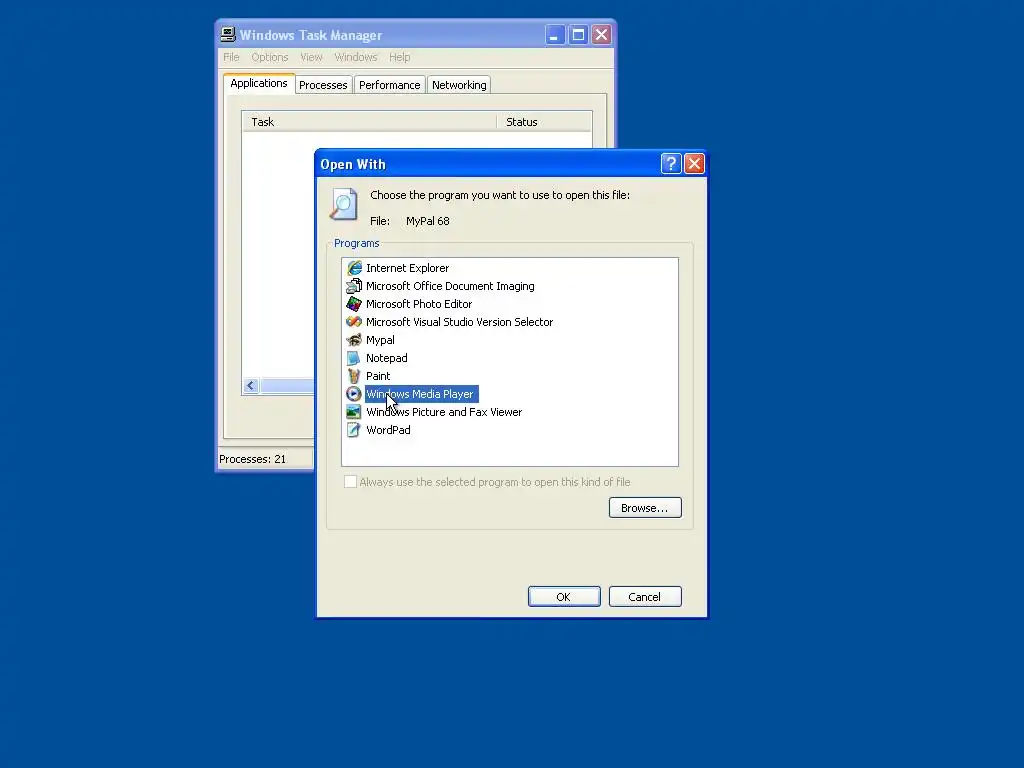The width and height of the screenshot is (1024, 768).
Task: Switch to the Applications tab
Action: [x=259, y=84]
